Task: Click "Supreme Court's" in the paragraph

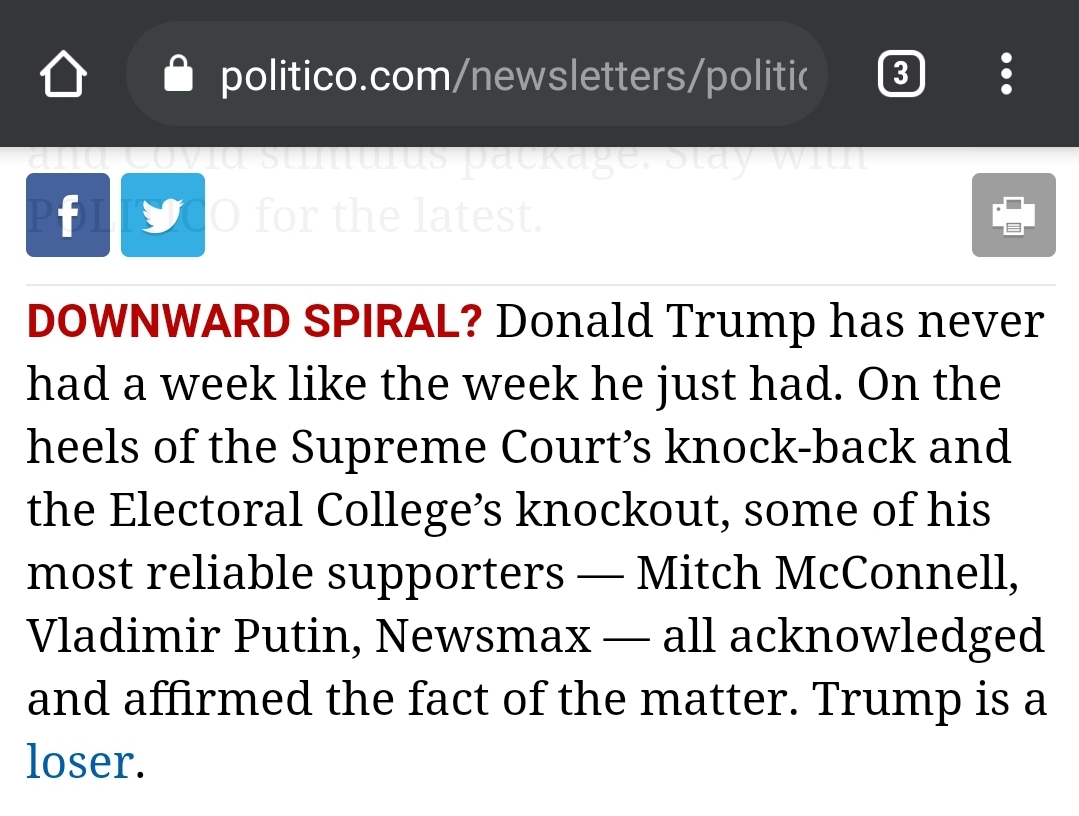Action: 471,449
